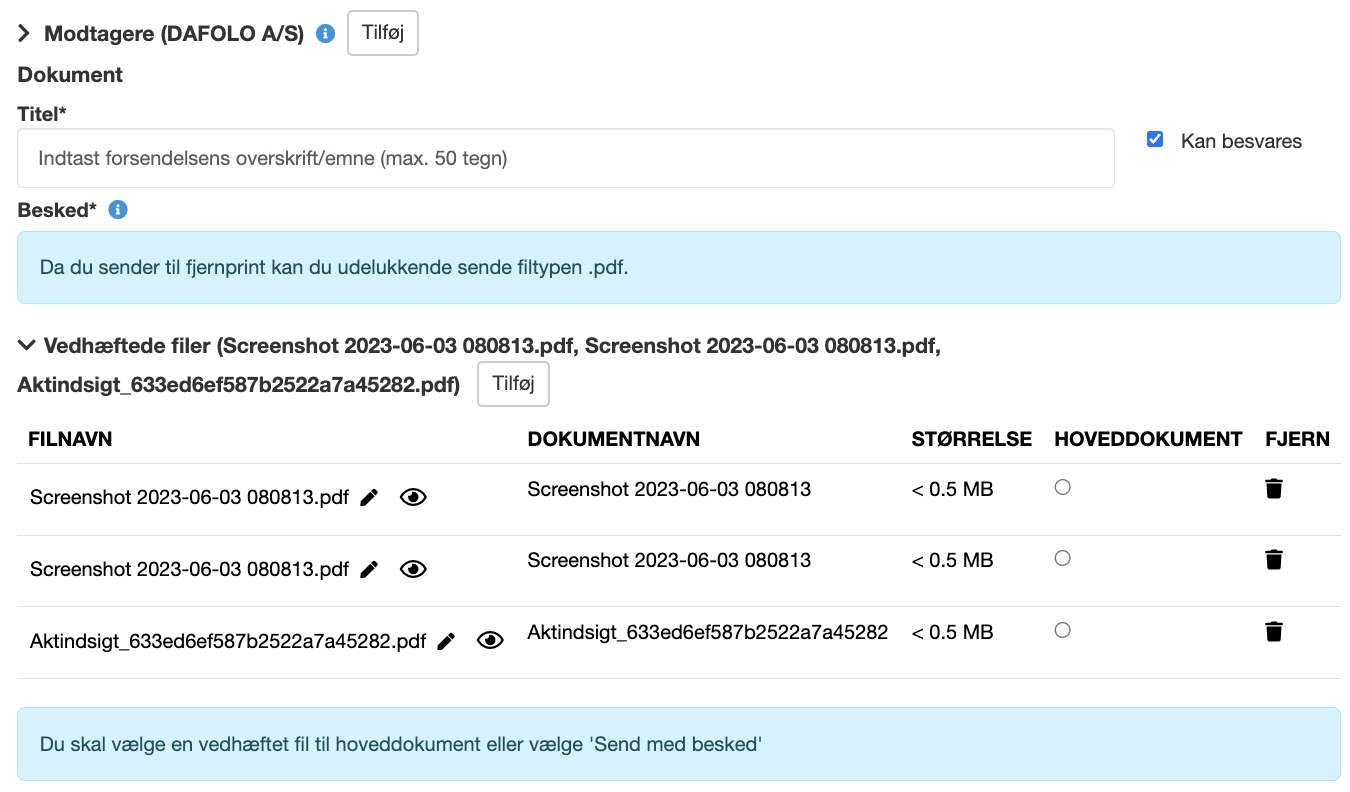1350x792 pixels.
Task: Click the info icon beside Modtagere
Action: [x=325, y=34]
